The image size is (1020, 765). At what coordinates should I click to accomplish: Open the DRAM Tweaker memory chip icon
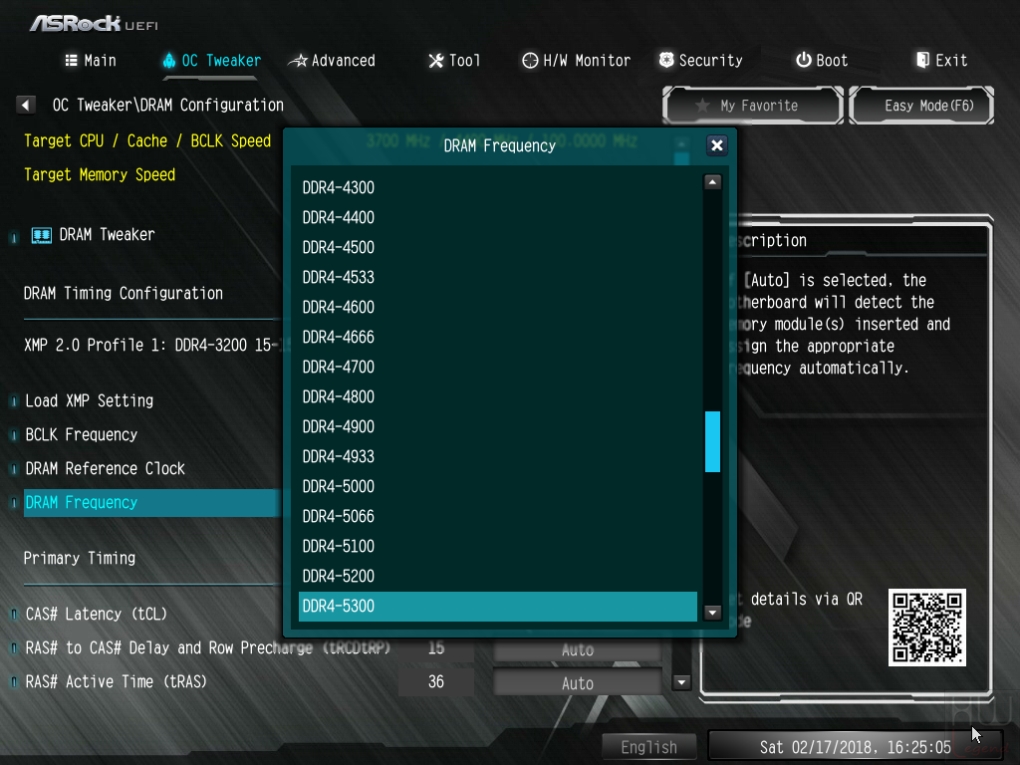(42, 235)
